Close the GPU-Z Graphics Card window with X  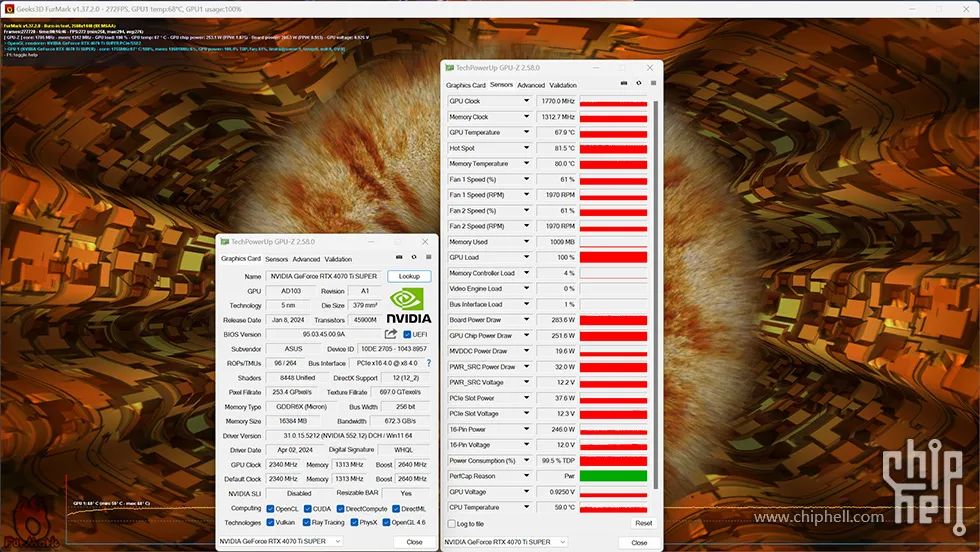pyautogui.click(x=425, y=241)
